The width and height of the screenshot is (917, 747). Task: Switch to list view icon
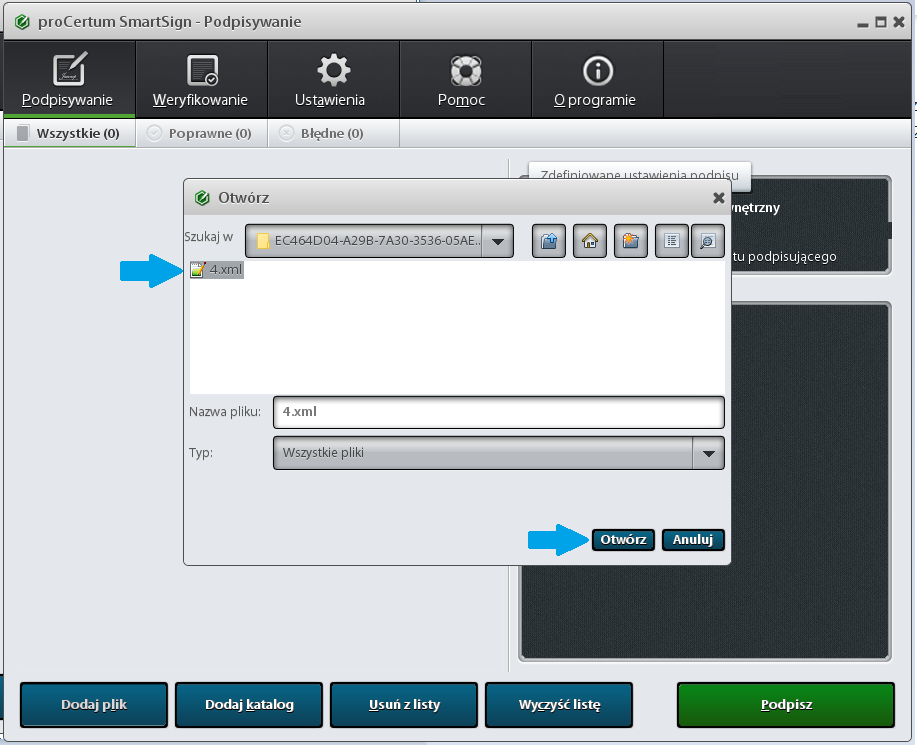672,240
